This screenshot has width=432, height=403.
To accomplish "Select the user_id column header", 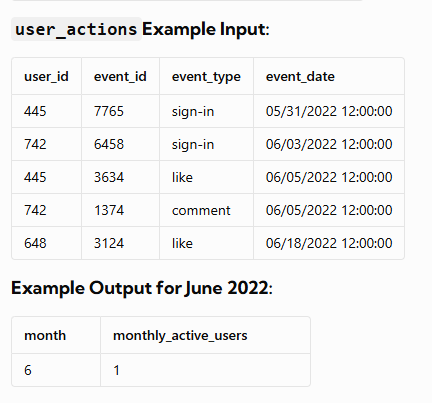I will 46,77.
